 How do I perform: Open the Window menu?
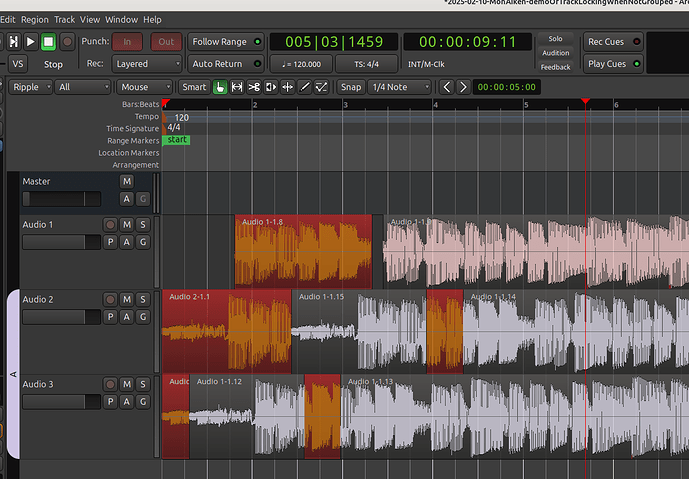(x=121, y=19)
